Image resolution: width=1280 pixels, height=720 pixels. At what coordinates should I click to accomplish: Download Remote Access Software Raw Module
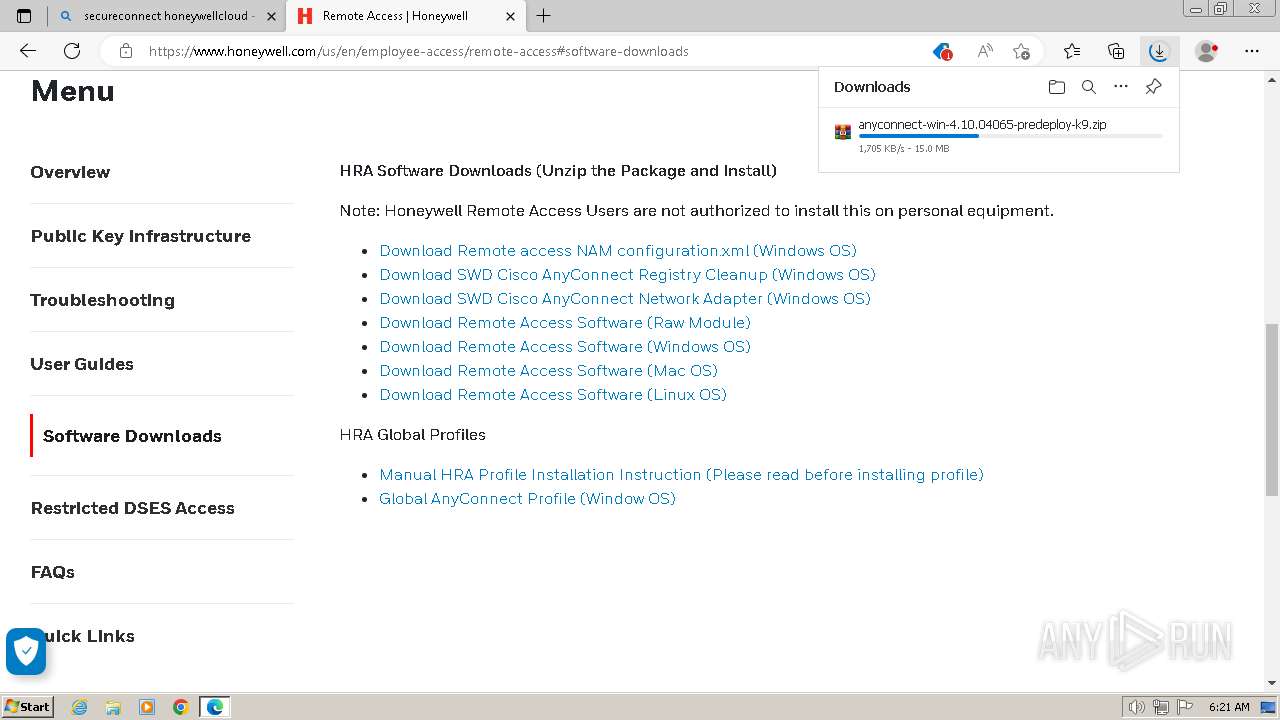pos(565,323)
